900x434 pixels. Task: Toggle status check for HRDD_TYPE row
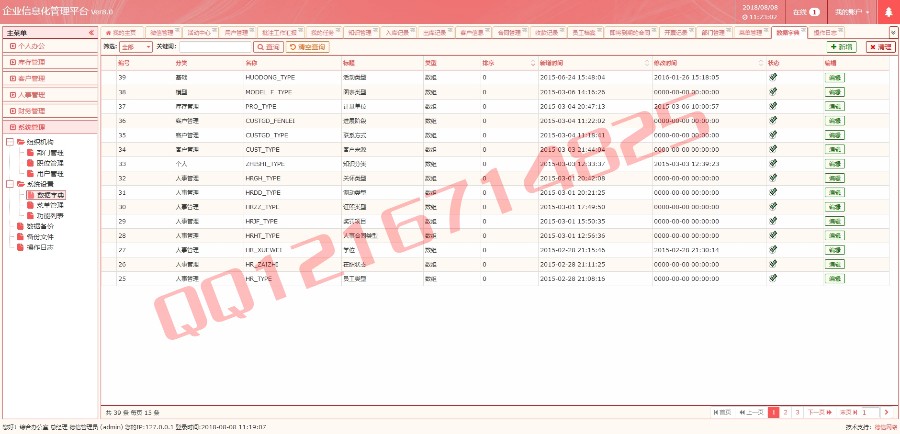pyautogui.click(x=773, y=192)
